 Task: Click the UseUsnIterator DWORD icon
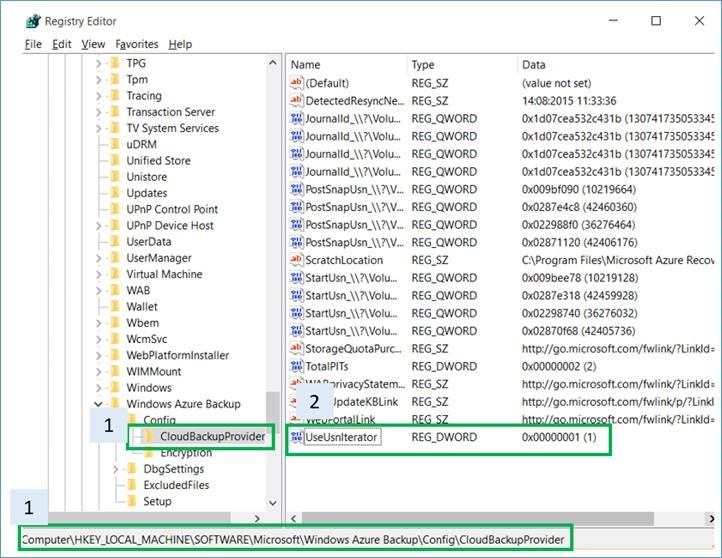pyautogui.click(x=296, y=437)
